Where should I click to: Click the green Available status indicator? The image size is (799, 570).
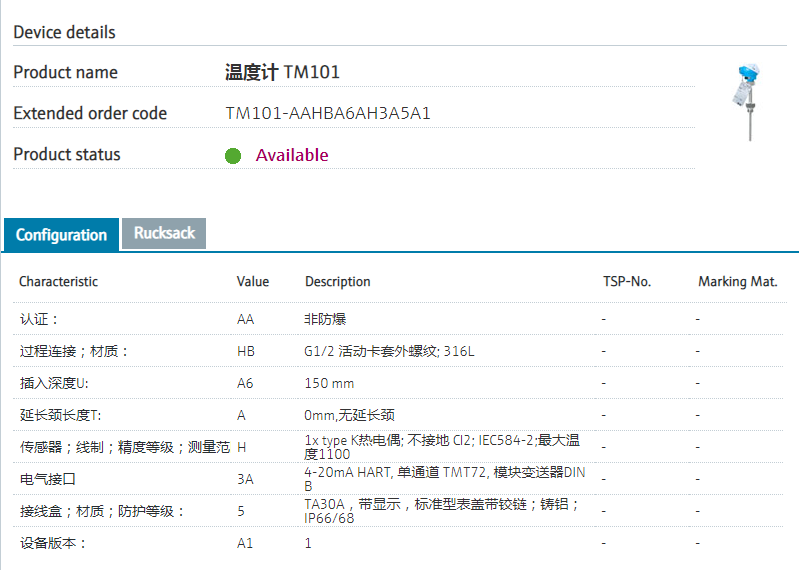(233, 156)
